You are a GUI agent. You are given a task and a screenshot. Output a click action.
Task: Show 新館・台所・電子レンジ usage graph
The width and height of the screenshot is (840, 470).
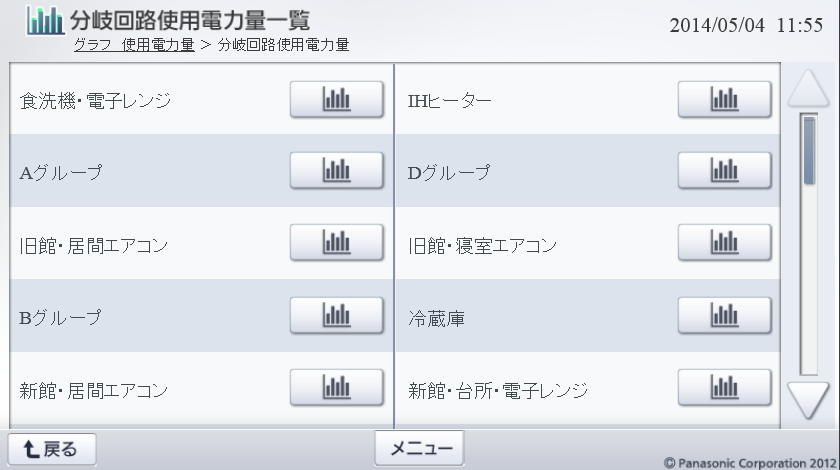725,388
